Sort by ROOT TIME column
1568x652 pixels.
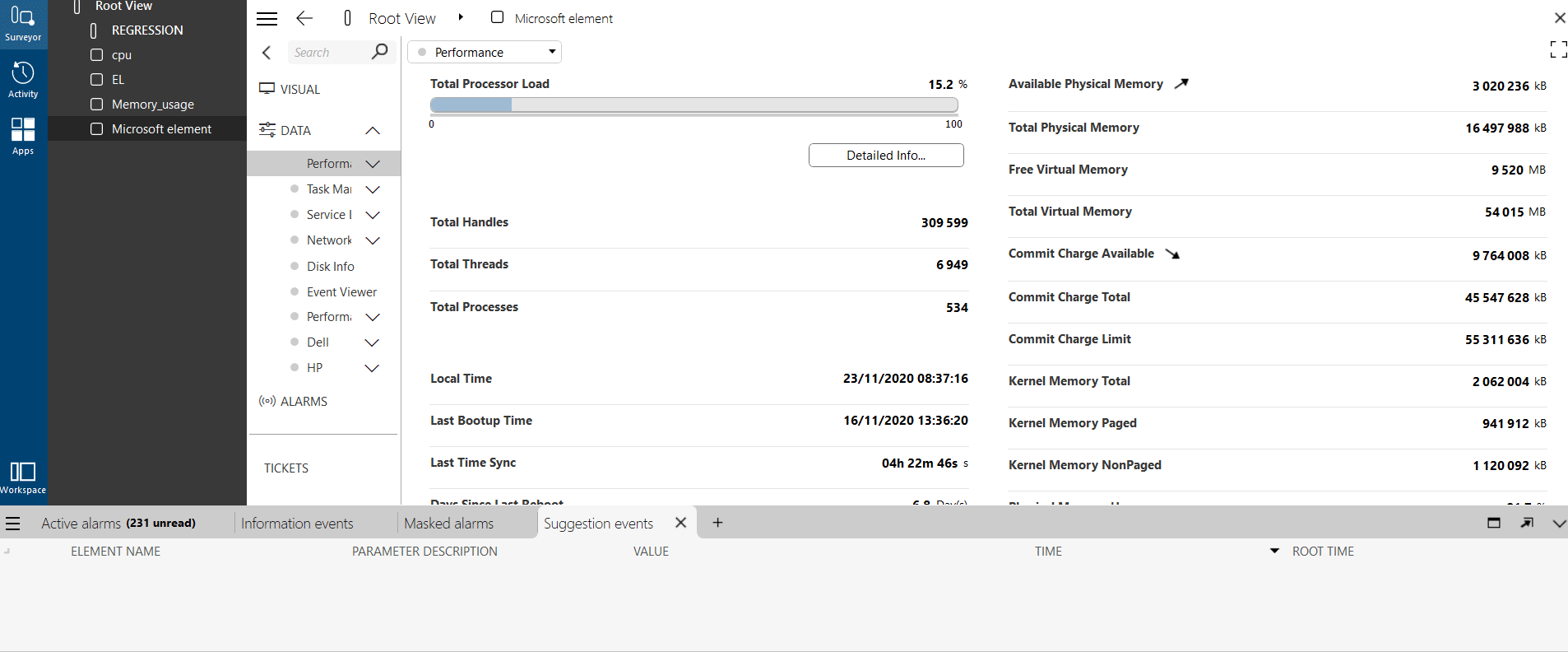(1323, 552)
